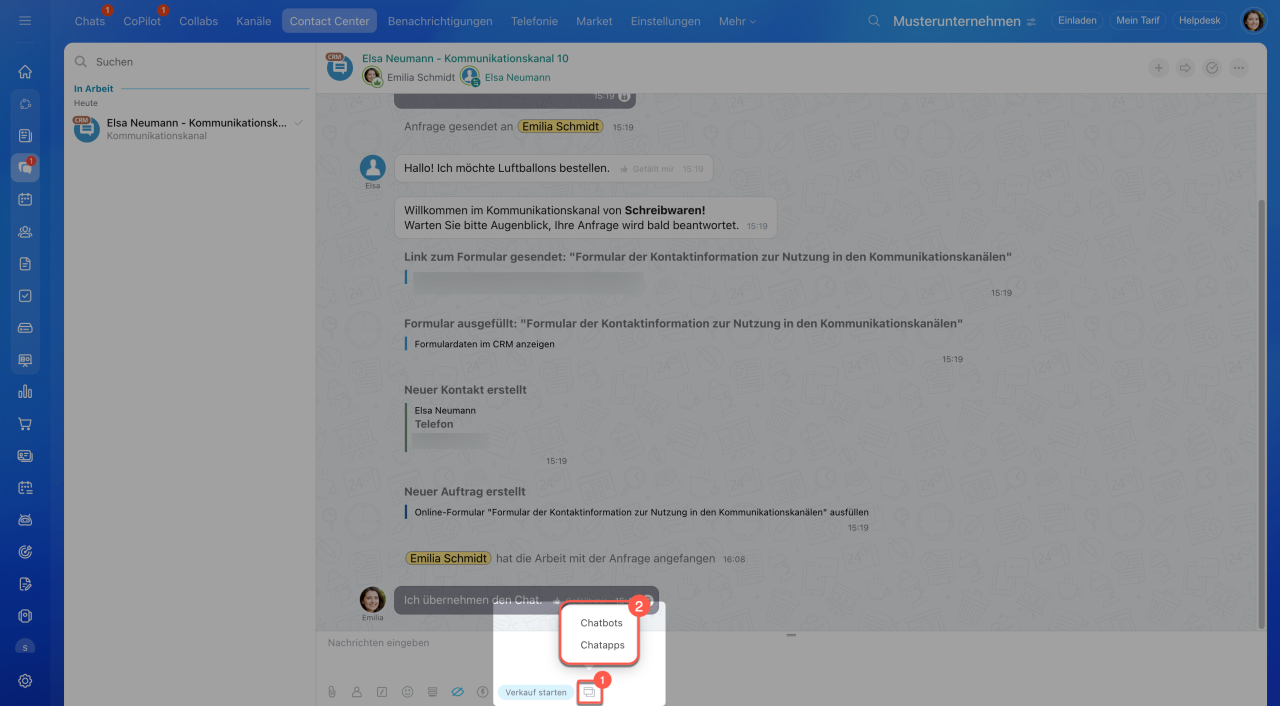Click the Elsa Neumann name in the chat header
The width and height of the screenshot is (1280, 706).
point(517,77)
